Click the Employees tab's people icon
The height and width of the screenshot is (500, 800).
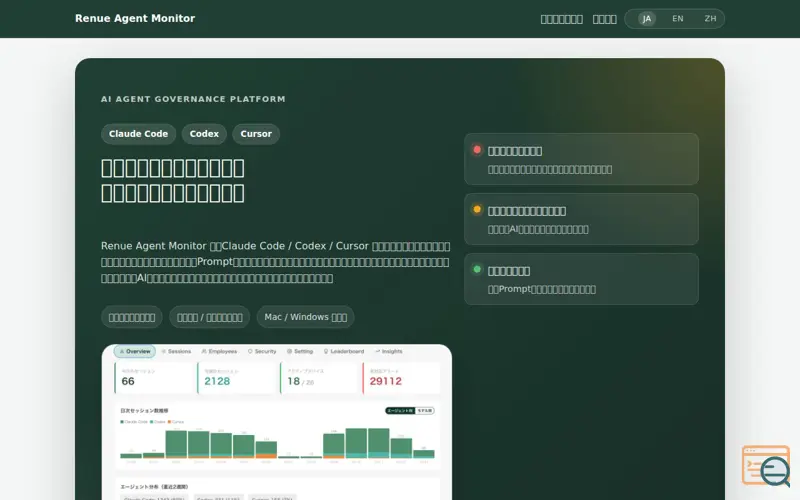coord(204,352)
